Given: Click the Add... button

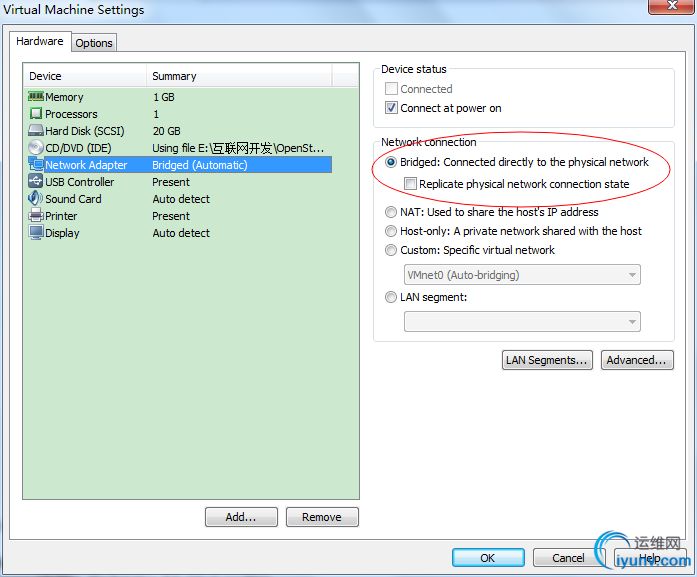Looking at the screenshot, I should click(241, 517).
